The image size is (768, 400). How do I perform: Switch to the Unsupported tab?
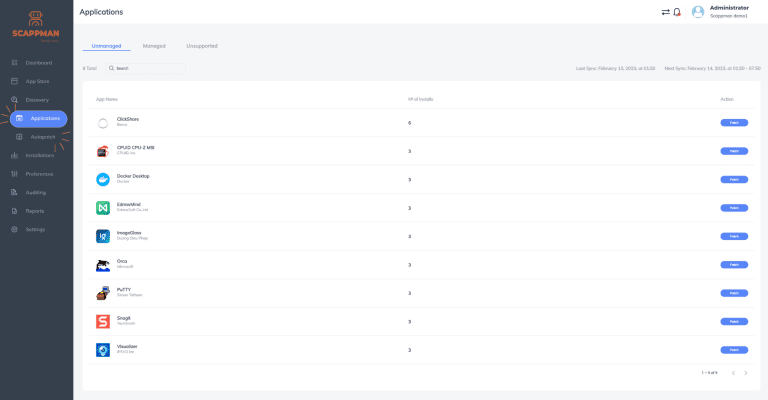tap(201, 46)
